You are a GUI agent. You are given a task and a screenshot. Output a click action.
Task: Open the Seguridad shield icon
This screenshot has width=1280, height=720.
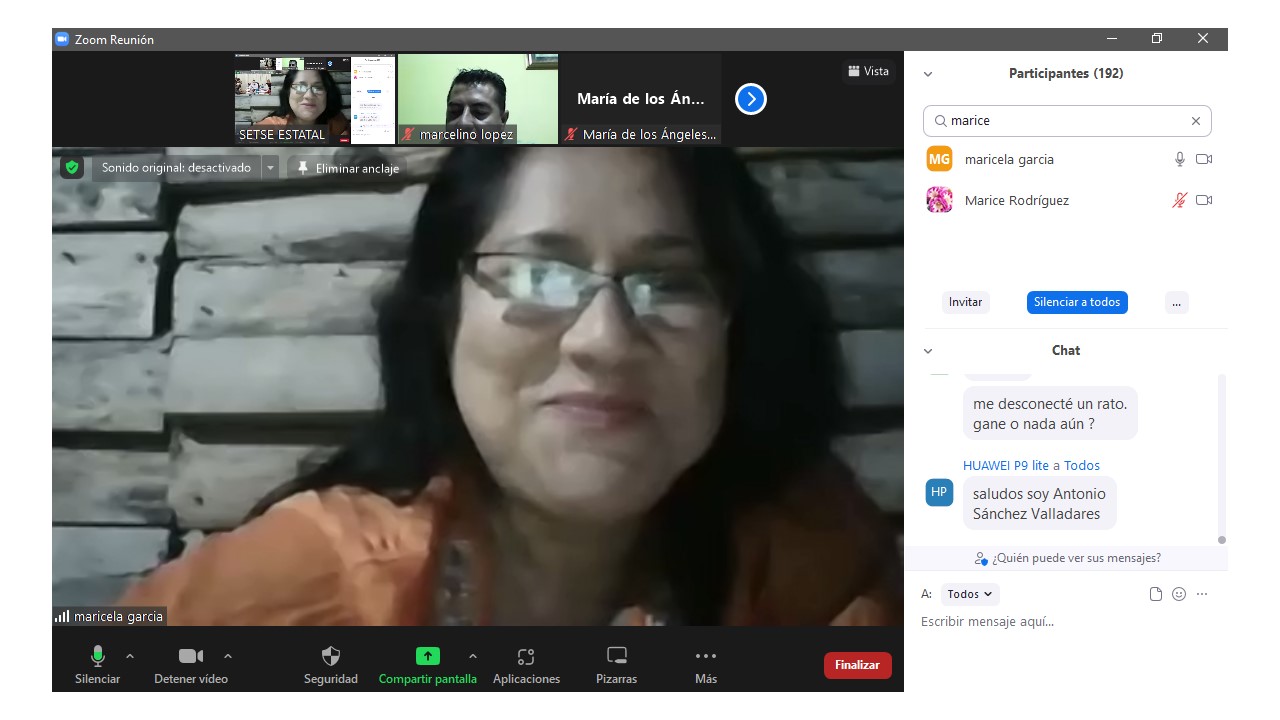(x=330, y=656)
